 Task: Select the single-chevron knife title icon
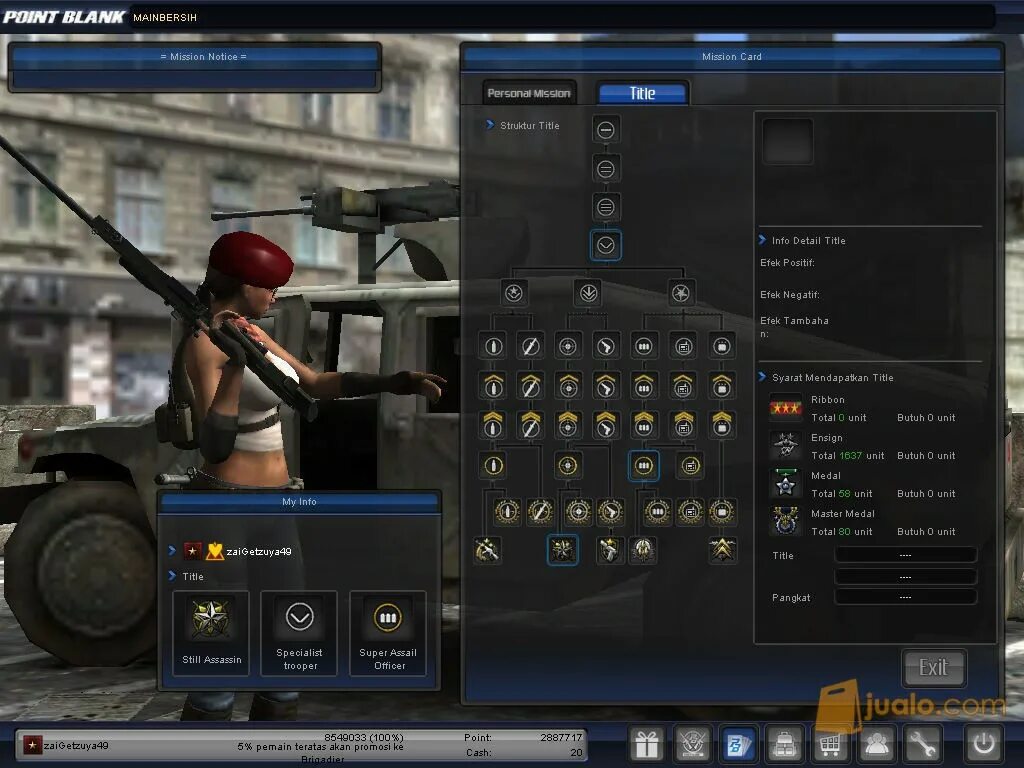530,386
